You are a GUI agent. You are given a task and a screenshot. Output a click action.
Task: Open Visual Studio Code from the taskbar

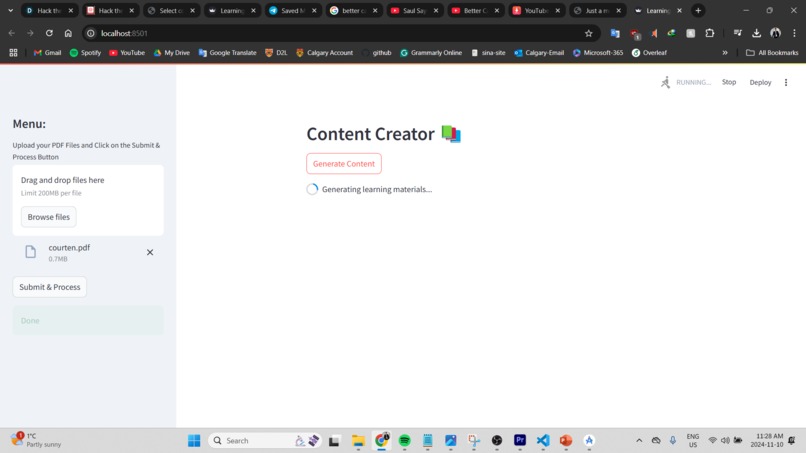click(543, 441)
